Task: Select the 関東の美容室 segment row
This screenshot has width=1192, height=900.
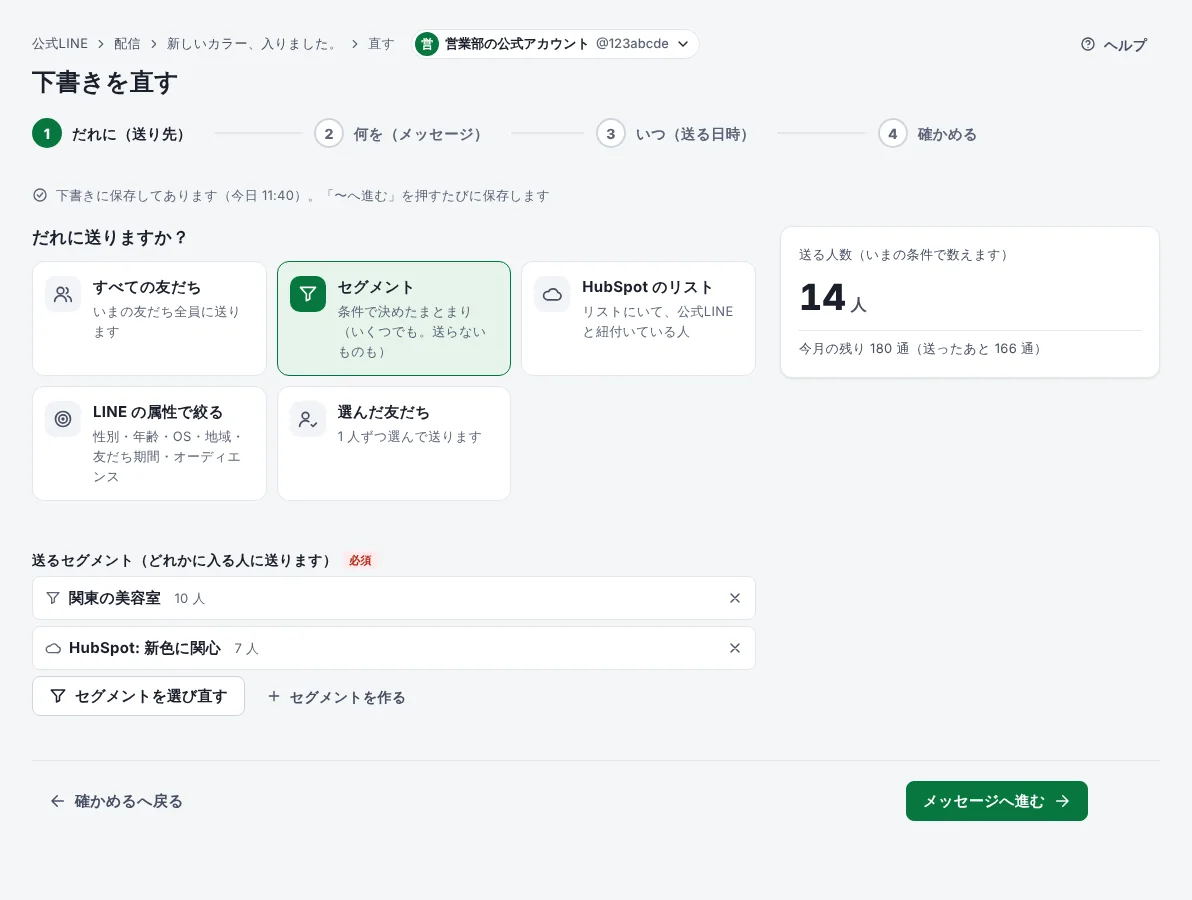Action: [394, 598]
